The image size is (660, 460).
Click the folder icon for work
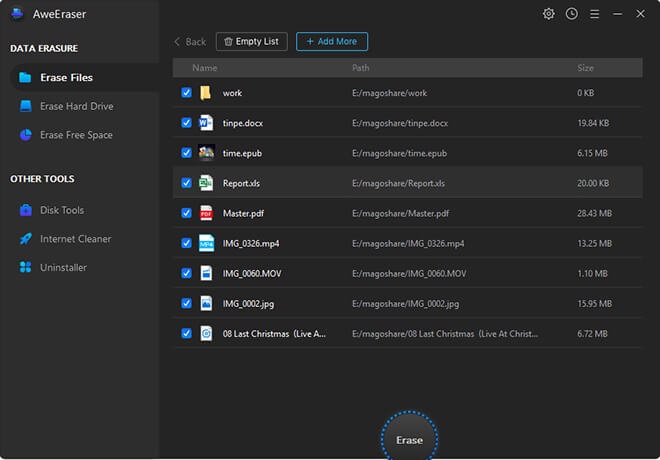pos(206,93)
